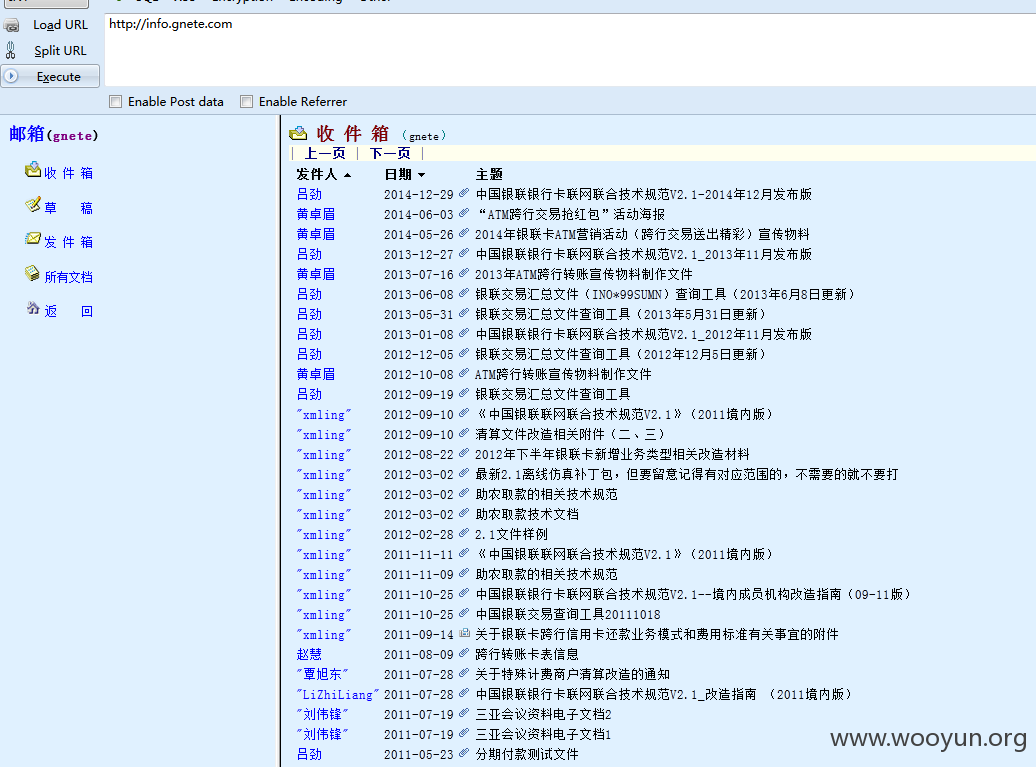Screen dimensions: 1036x767
Task: Click attachment icon for 2012-08-22 message
Action: 464,453
